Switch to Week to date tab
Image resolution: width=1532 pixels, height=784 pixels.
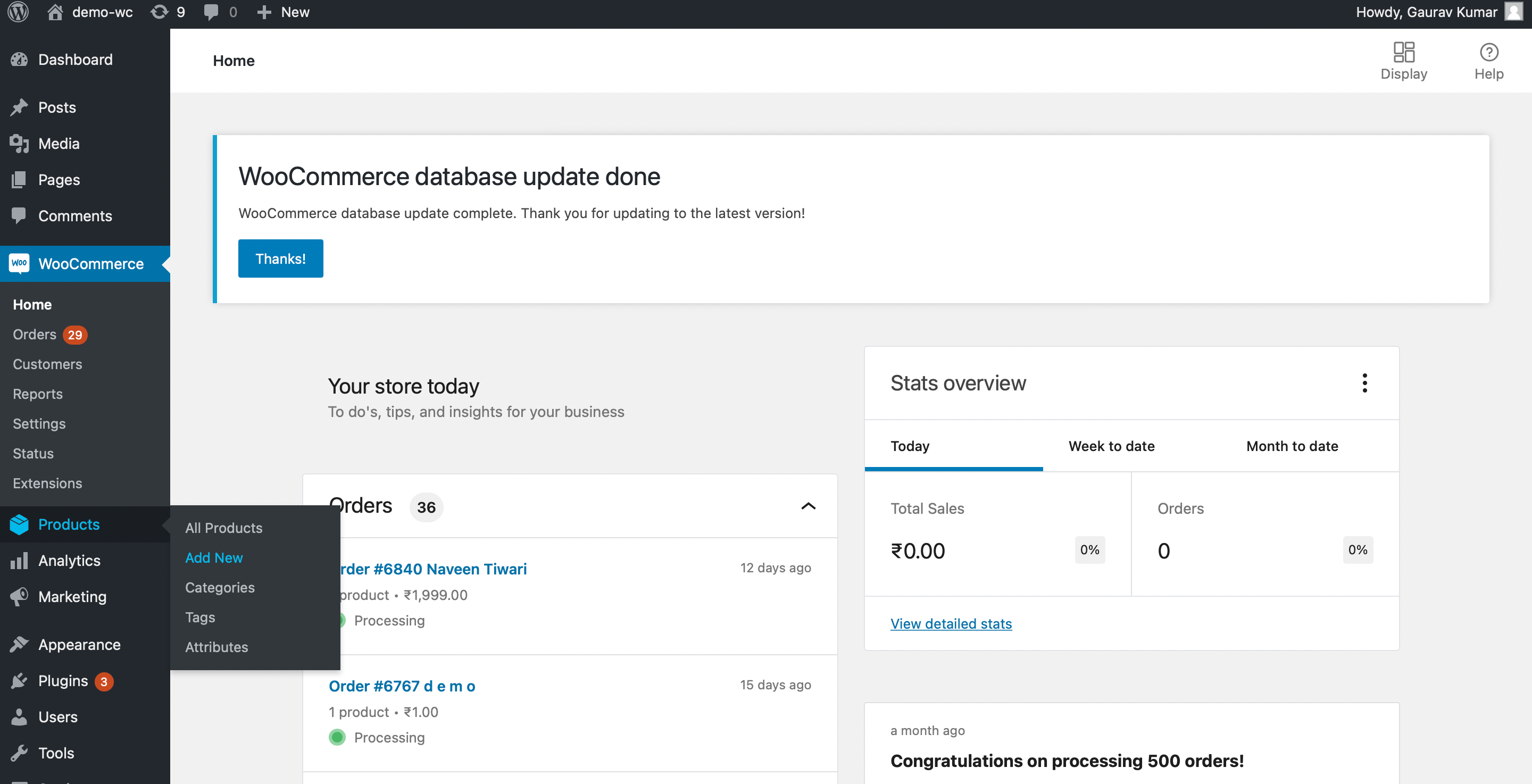1111,446
